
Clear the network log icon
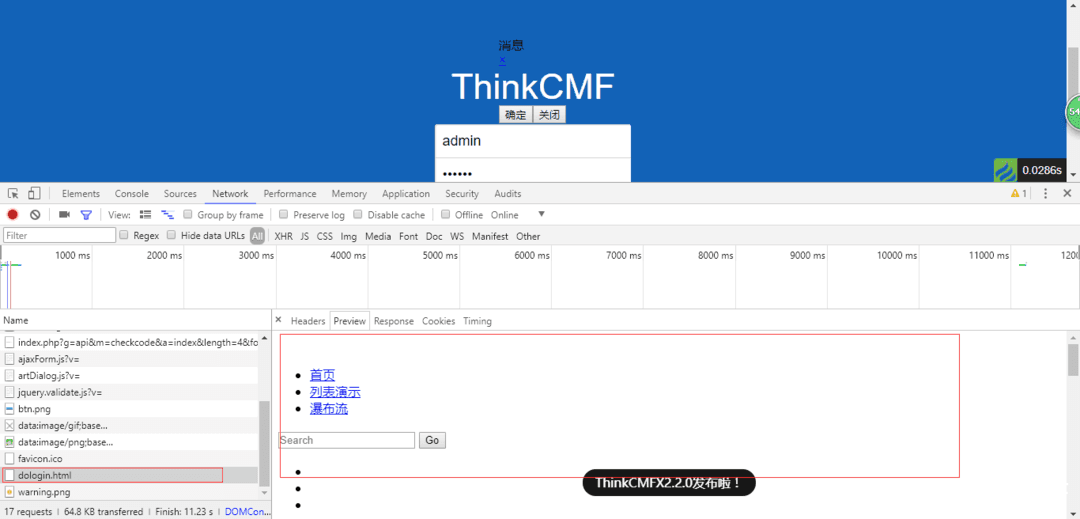[x=35, y=215]
